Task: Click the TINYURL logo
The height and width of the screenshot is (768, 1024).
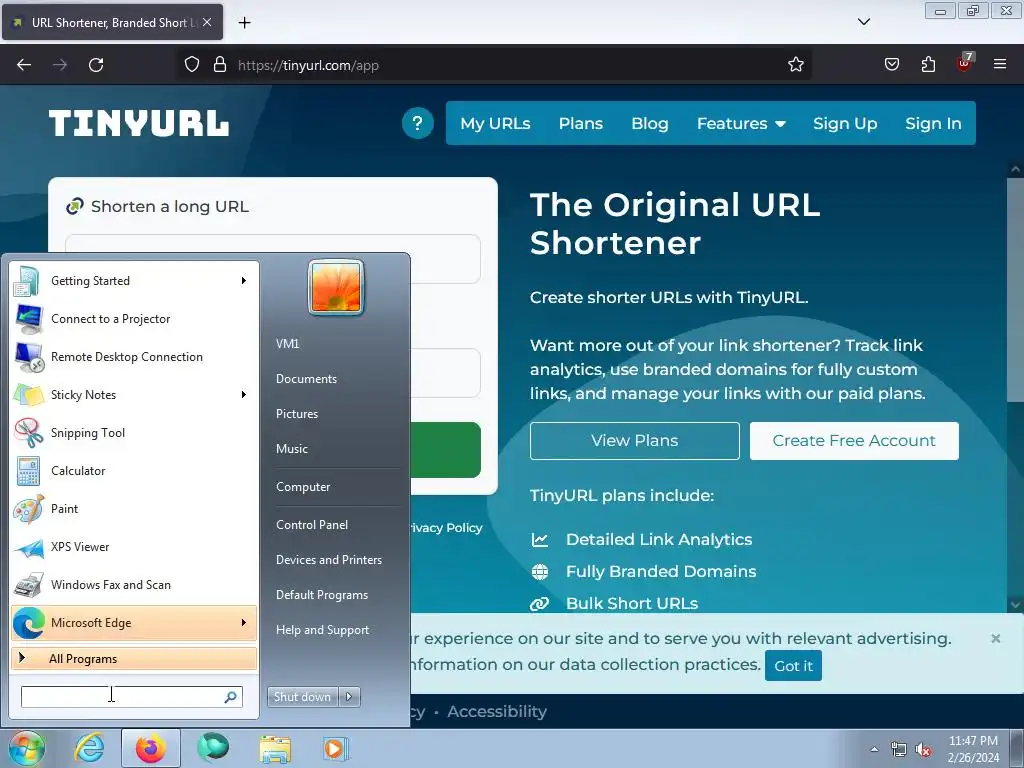Action: [138, 123]
